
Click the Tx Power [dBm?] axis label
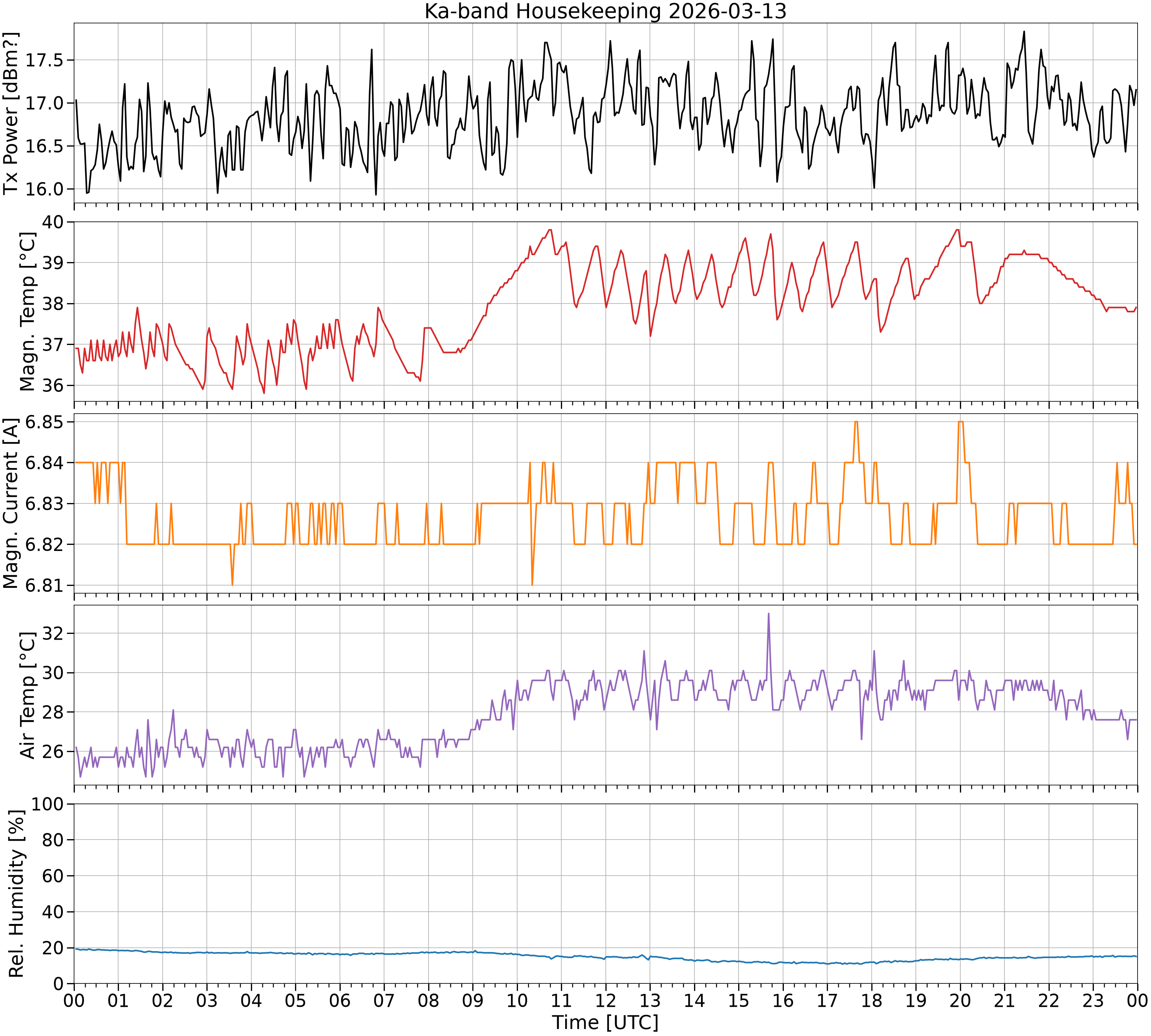pyautogui.click(x=12, y=113)
